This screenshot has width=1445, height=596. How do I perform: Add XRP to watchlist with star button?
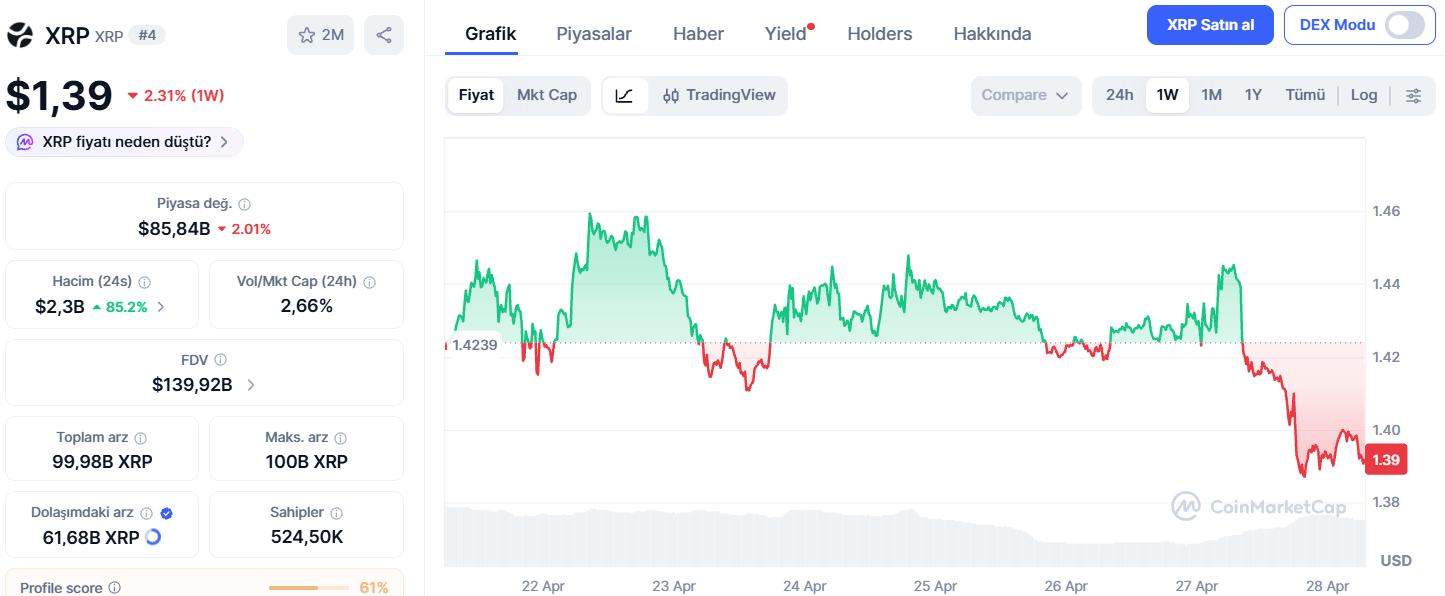pyautogui.click(x=320, y=35)
